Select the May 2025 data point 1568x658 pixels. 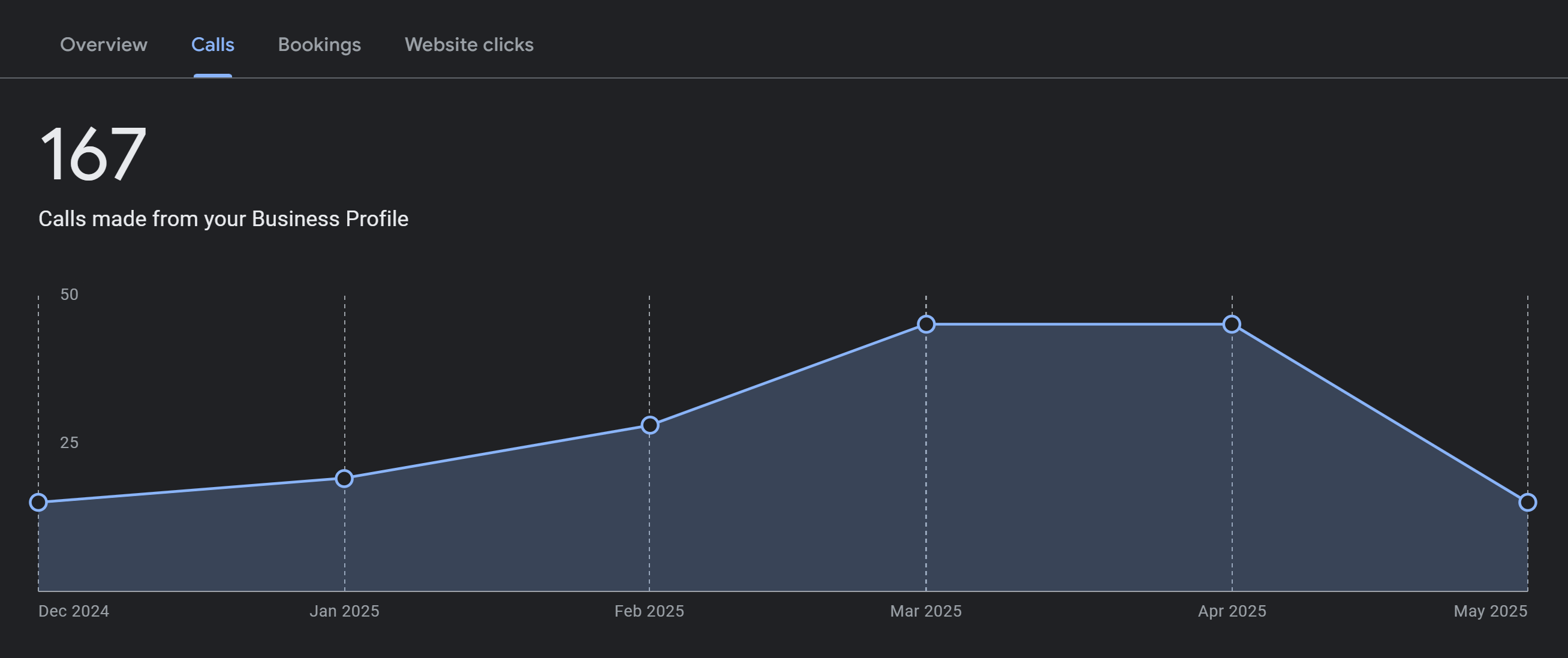(x=1527, y=502)
